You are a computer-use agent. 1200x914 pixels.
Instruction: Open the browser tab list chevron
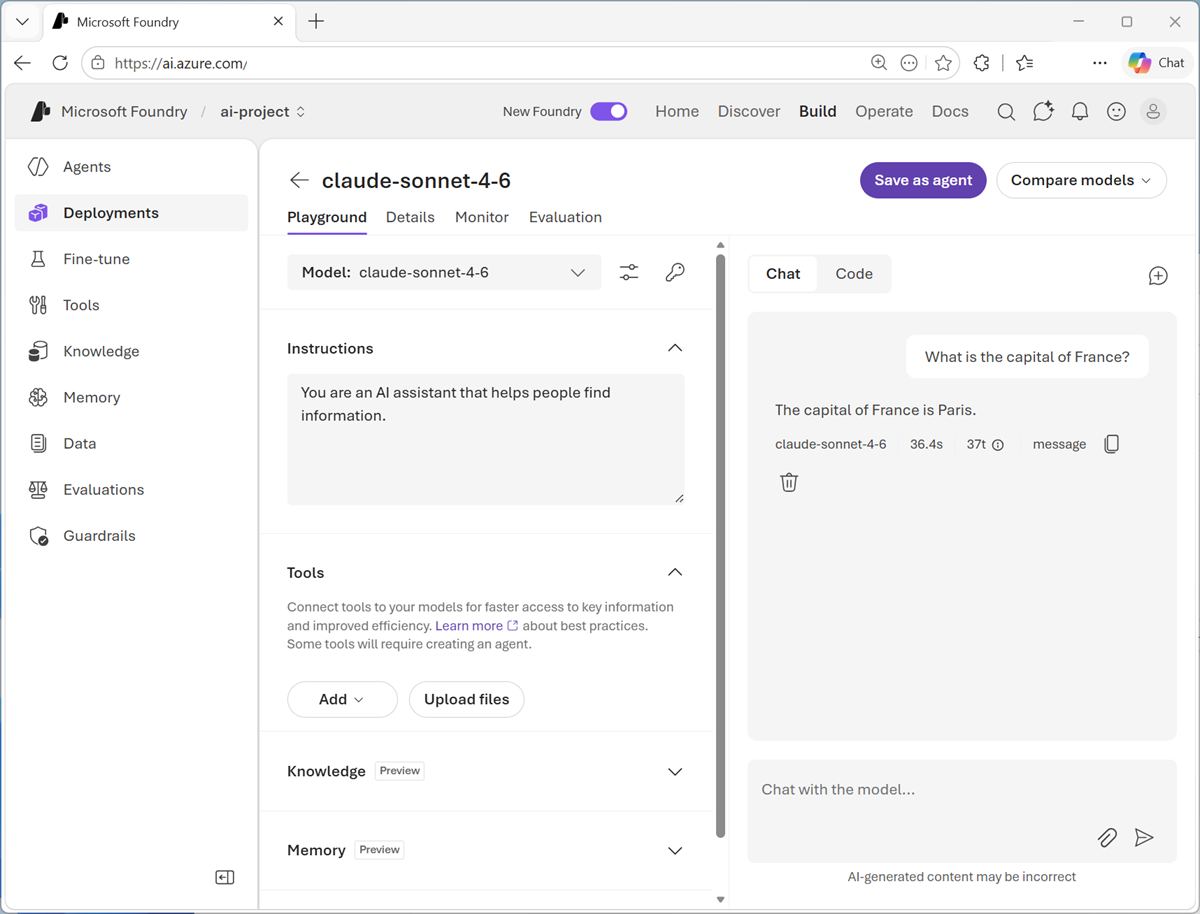(x=22, y=21)
